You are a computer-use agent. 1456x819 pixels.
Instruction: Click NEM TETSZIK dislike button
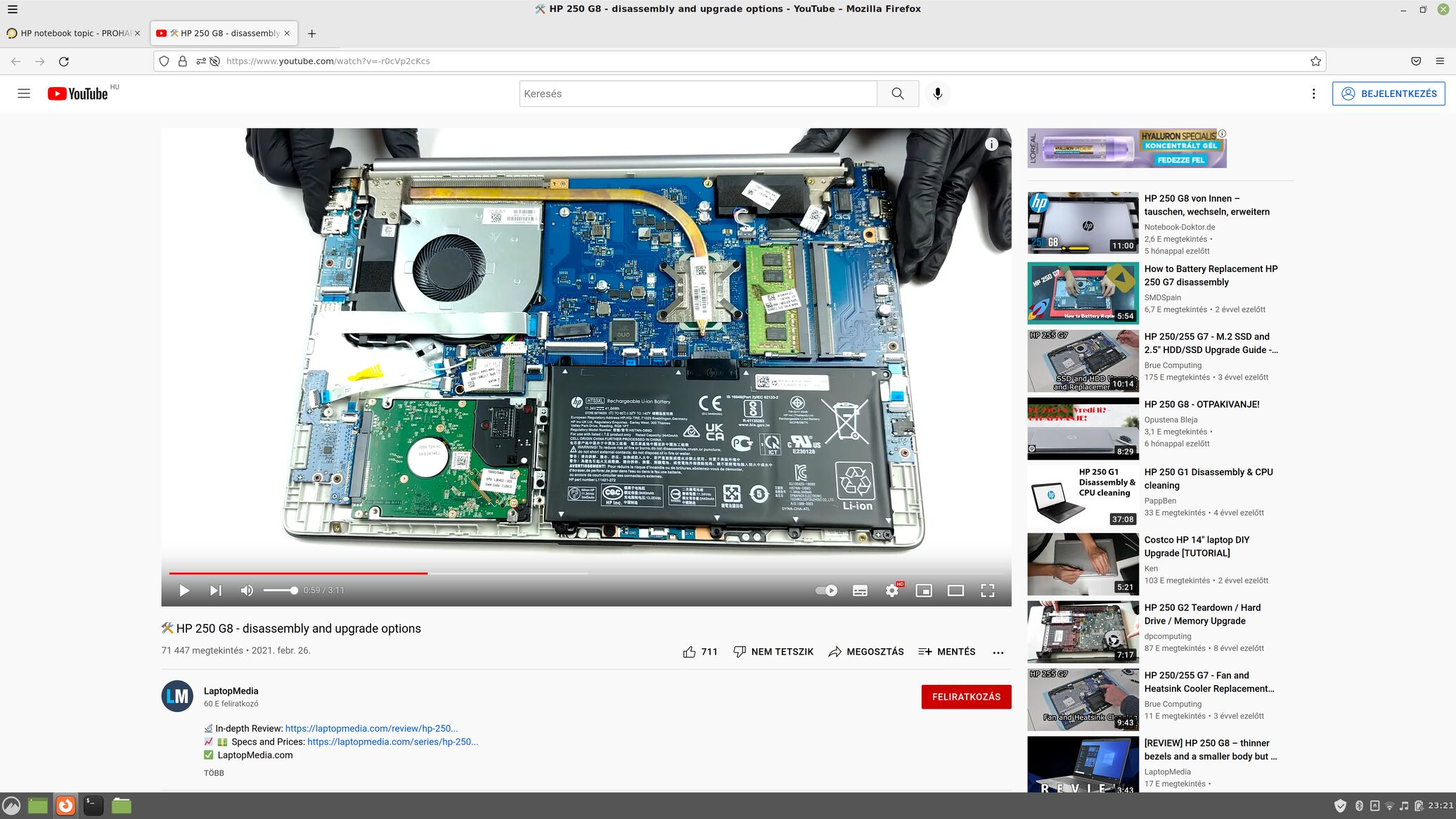coord(773,652)
